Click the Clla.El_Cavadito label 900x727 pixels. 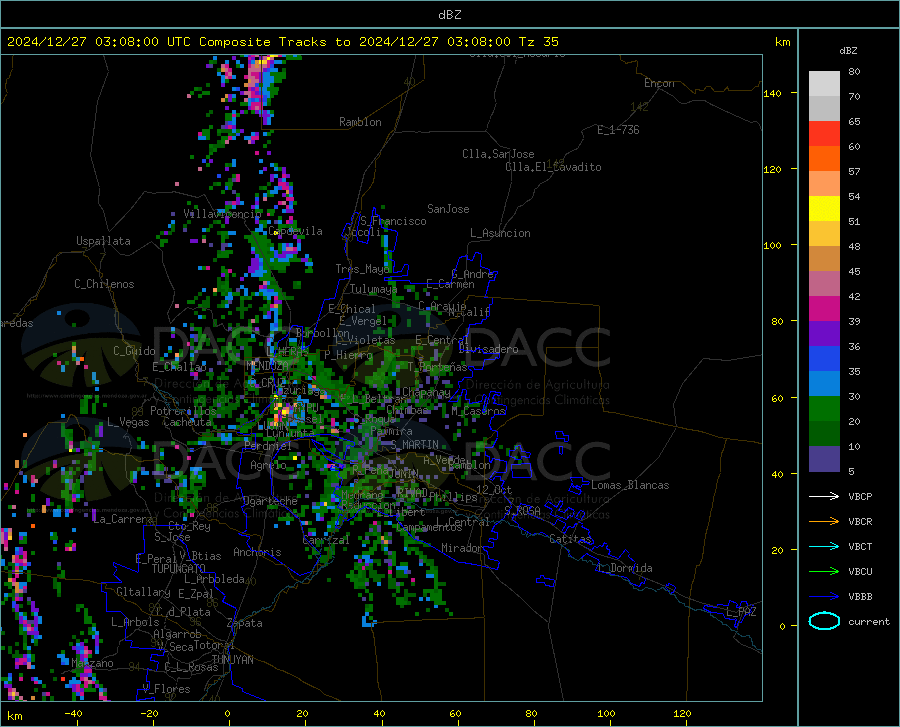(x=553, y=167)
